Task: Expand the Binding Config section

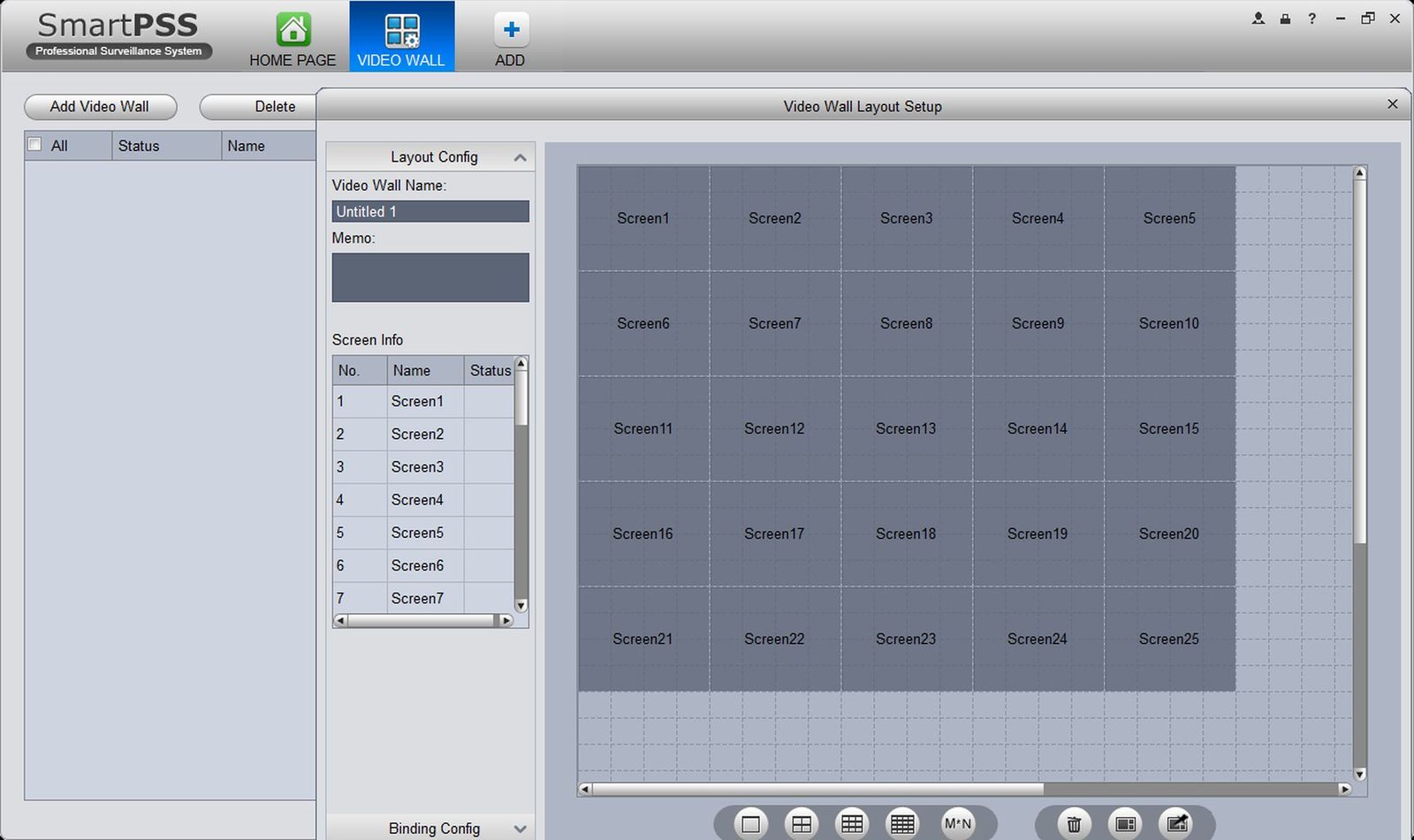Action: [520, 829]
